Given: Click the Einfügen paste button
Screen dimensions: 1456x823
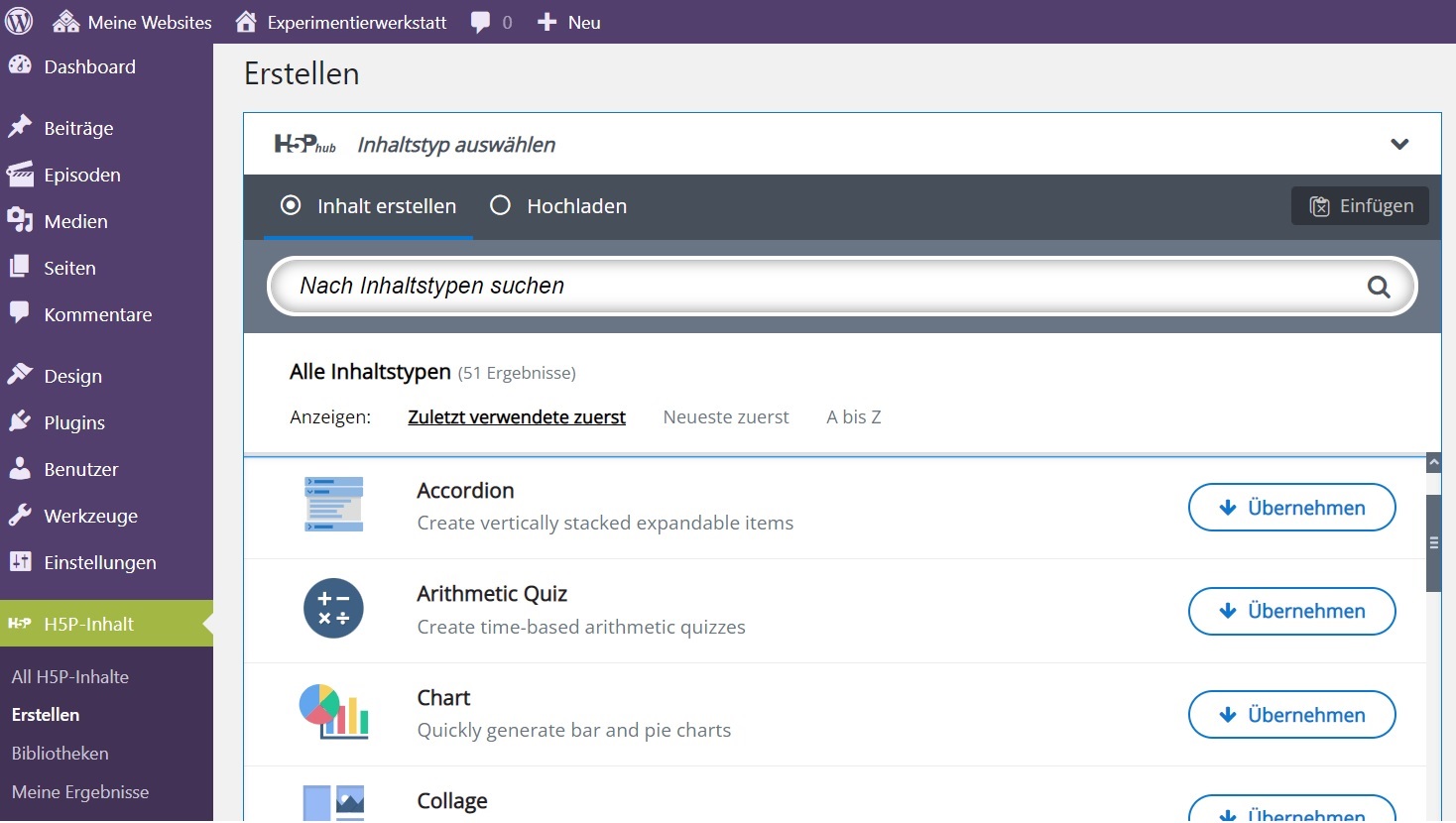Looking at the screenshot, I should pyautogui.click(x=1360, y=206).
